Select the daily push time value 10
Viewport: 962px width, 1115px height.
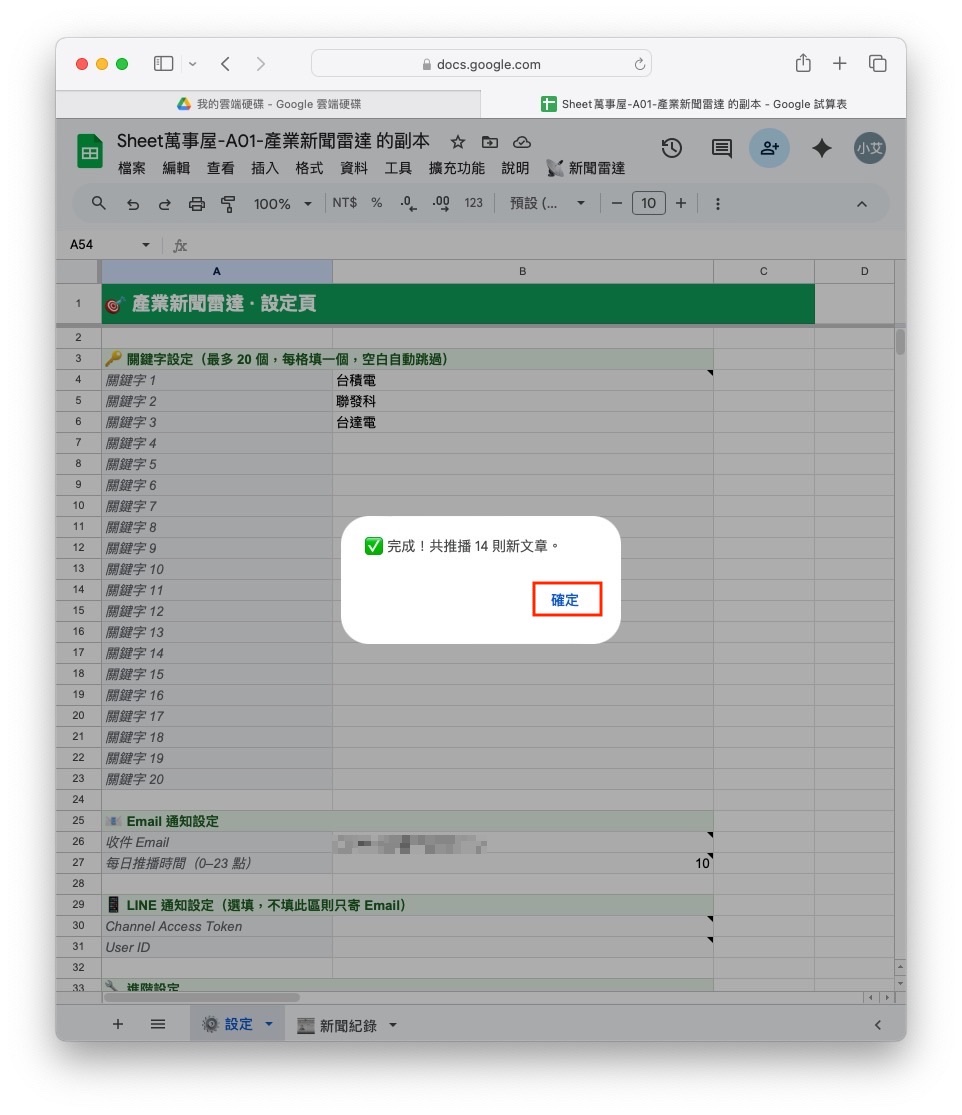523,863
